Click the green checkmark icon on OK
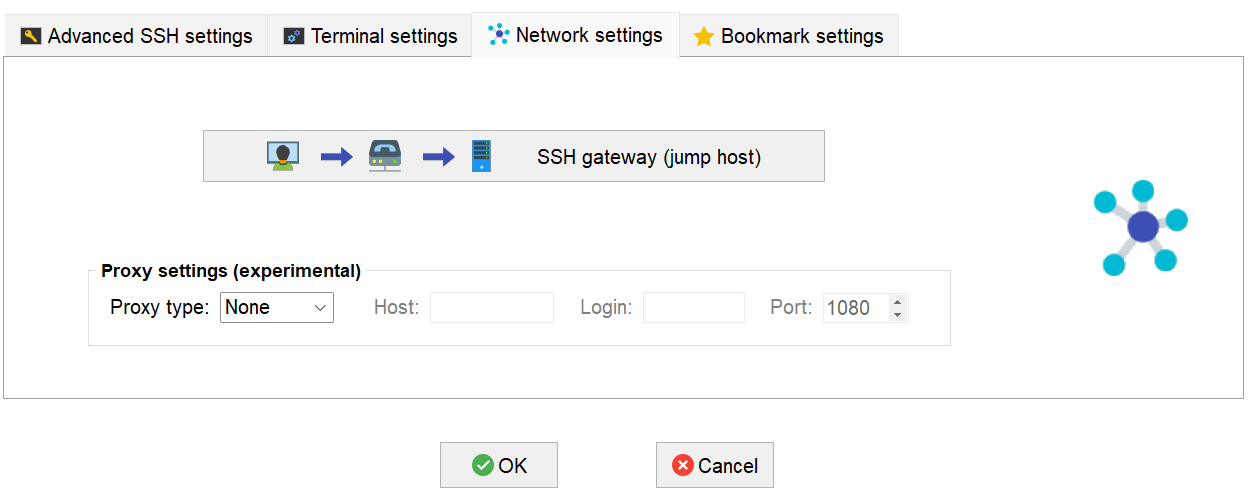Viewport: 1252px width, 491px height. [483, 465]
